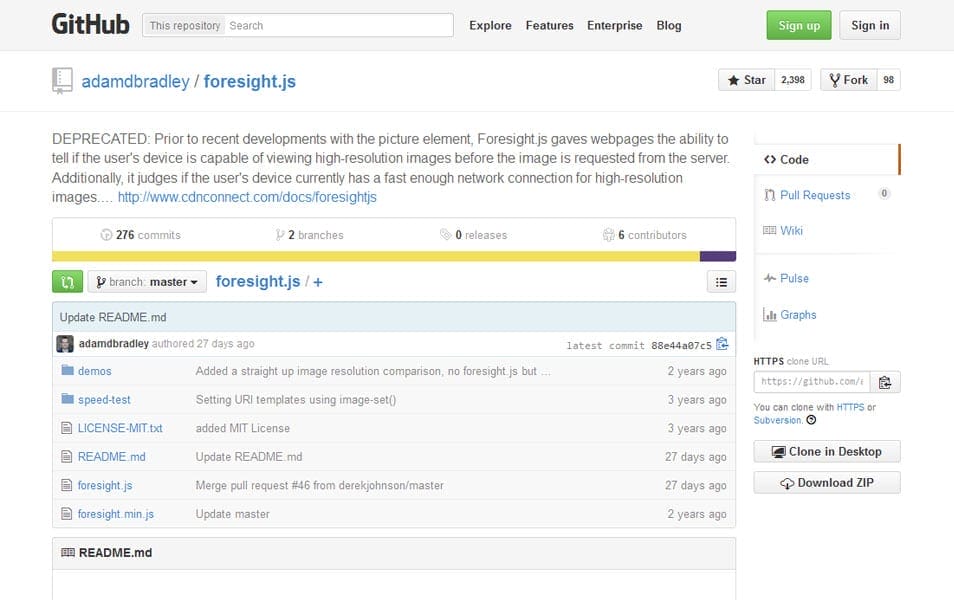Open the branch: master dropdown
The width and height of the screenshot is (954, 600).
(x=146, y=281)
